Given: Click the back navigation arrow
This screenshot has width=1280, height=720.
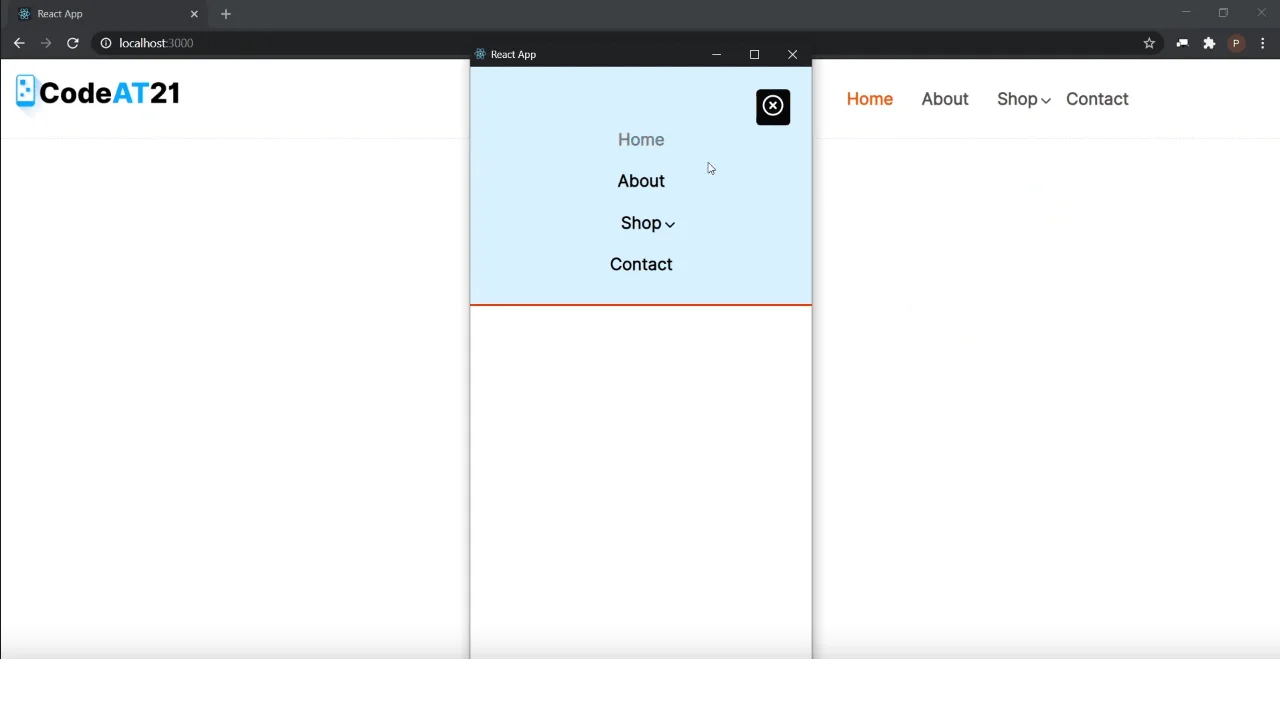Looking at the screenshot, I should (x=18, y=43).
